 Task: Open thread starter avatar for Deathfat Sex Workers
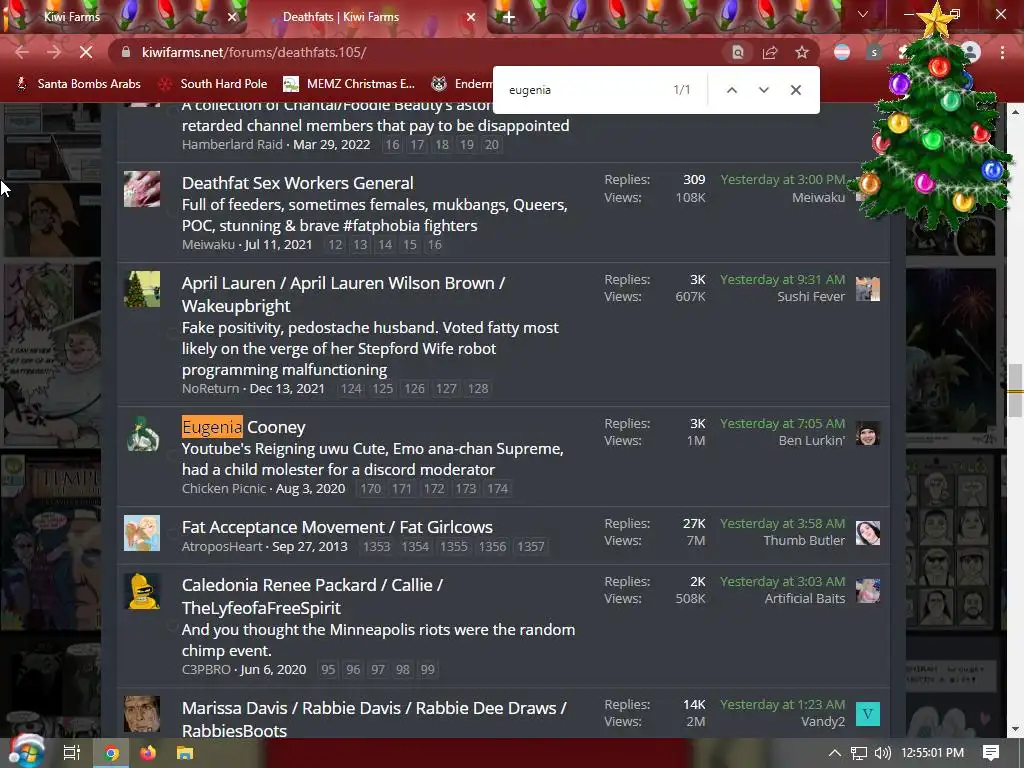tap(142, 189)
